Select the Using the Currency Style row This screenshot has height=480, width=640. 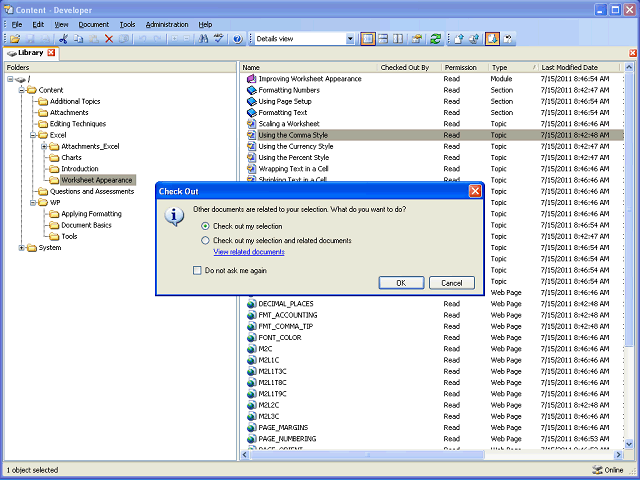click(x=433, y=147)
